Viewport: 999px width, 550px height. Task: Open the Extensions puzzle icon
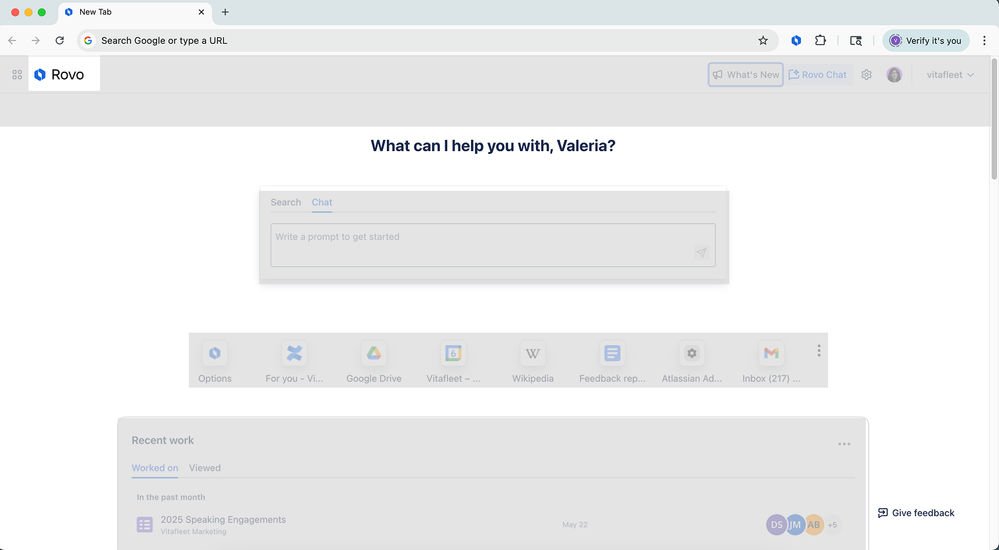pos(820,40)
